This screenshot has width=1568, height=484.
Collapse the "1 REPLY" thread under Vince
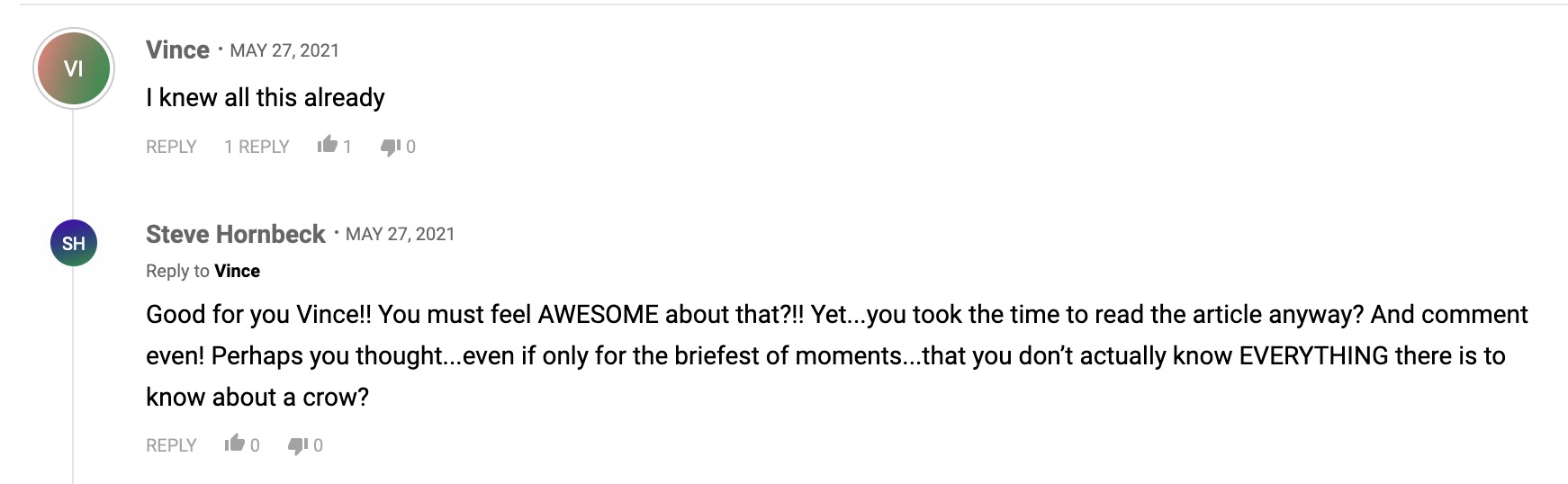(257, 147)
